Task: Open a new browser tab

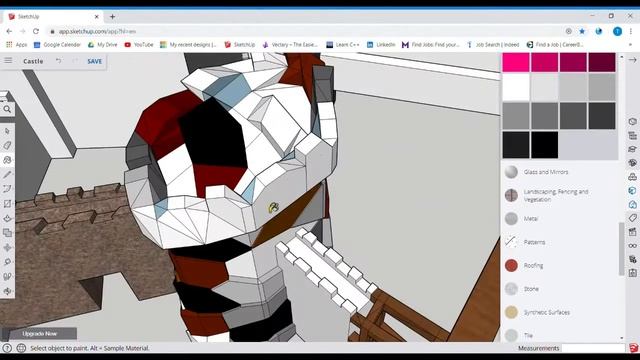Action: coord(112,17)
